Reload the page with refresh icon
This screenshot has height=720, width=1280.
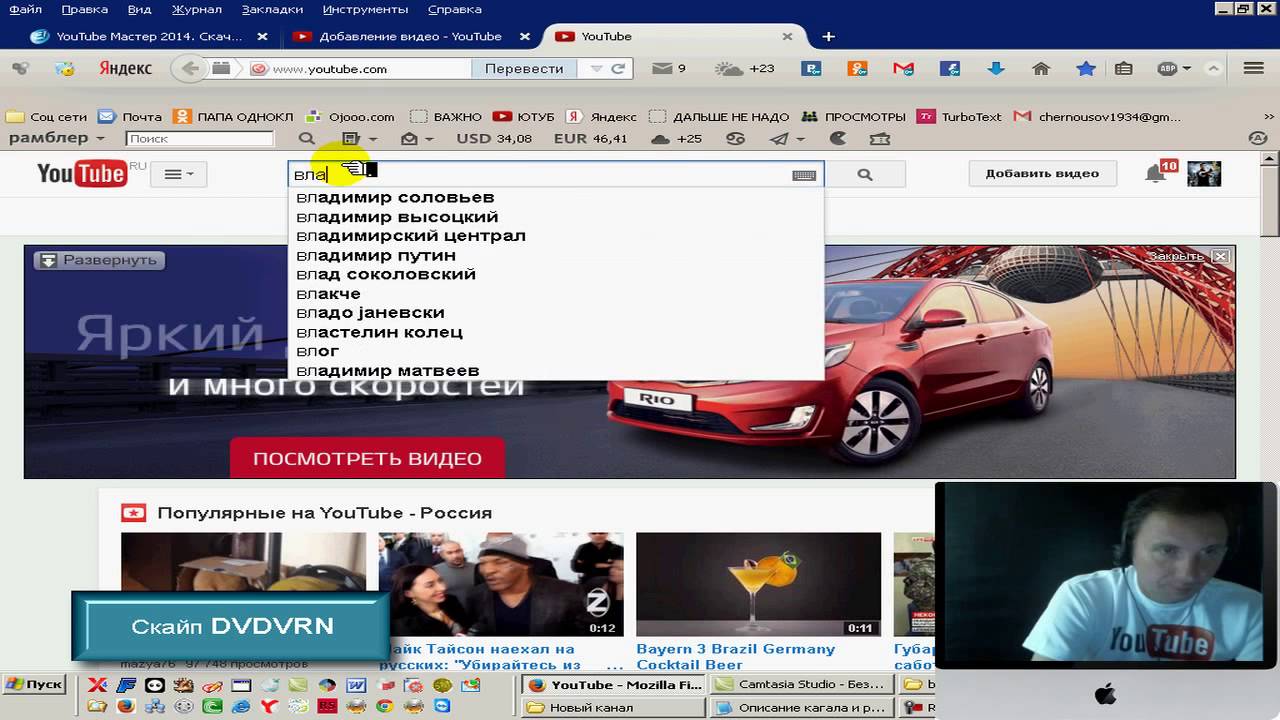[x=618, y=69]
